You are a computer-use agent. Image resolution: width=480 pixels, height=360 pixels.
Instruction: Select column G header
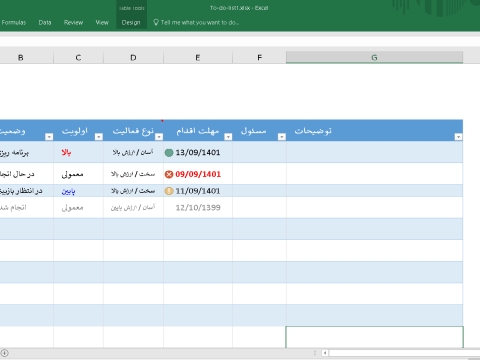pos(374,57)
